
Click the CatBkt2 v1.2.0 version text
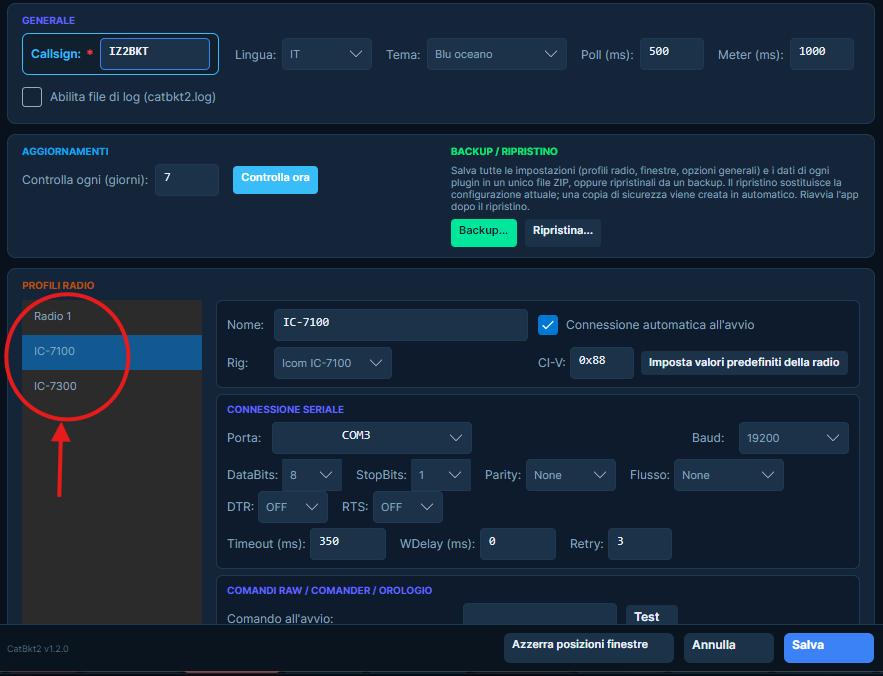(38, 649)
